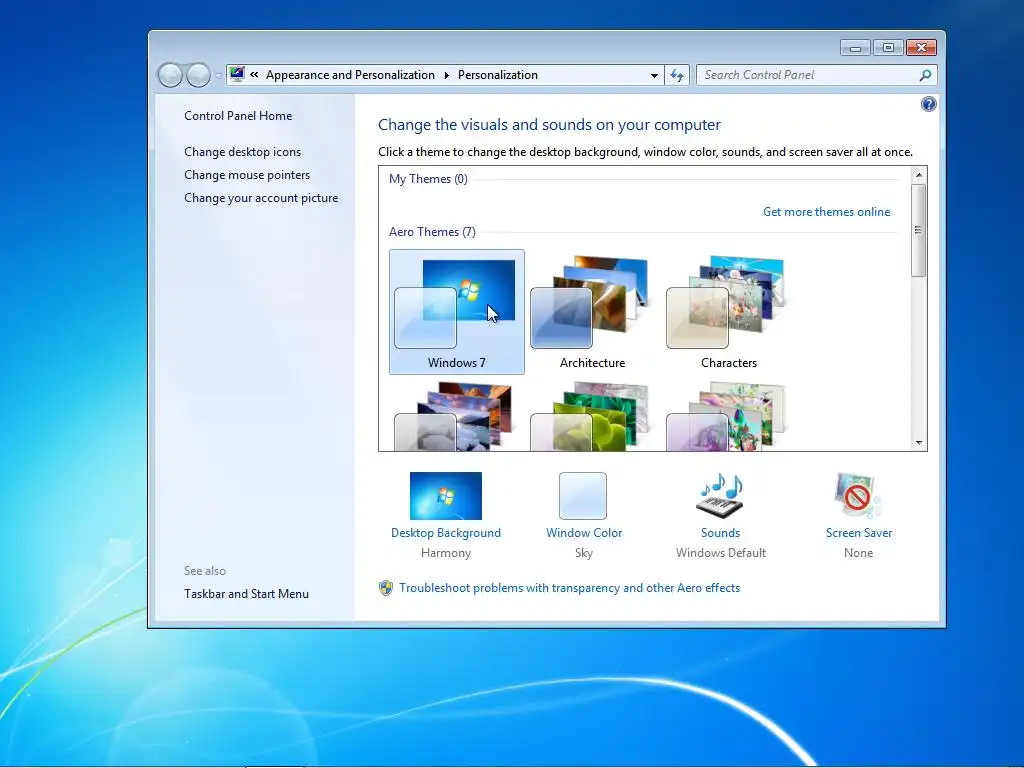Click the double chevron in address bar
Image resolution: width=1024 pixels, height=768 pixels.
point(254,74)
